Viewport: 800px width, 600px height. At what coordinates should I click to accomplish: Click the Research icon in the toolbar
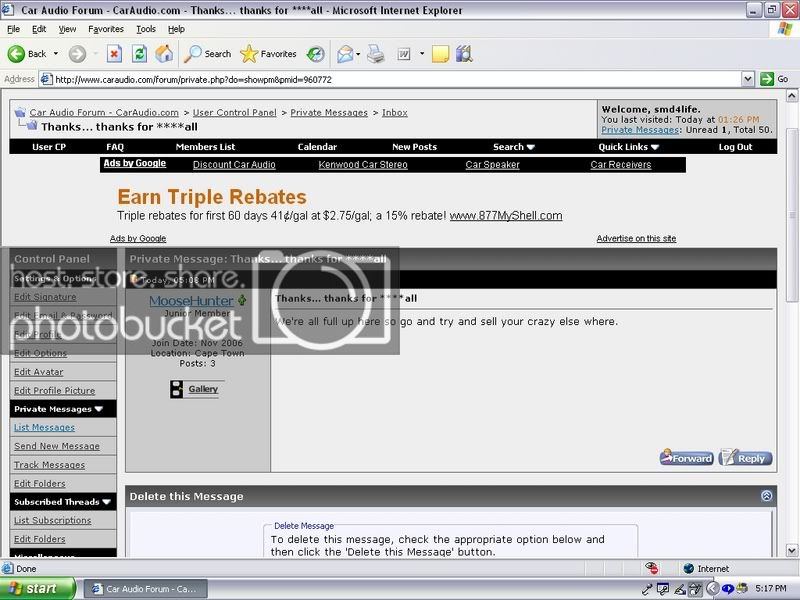464,54
